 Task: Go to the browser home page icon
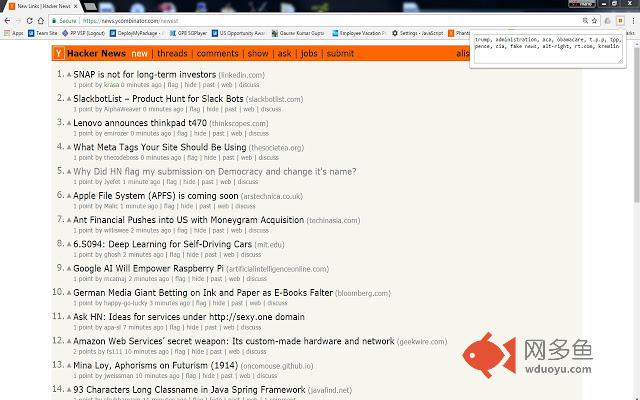[40, 20]
